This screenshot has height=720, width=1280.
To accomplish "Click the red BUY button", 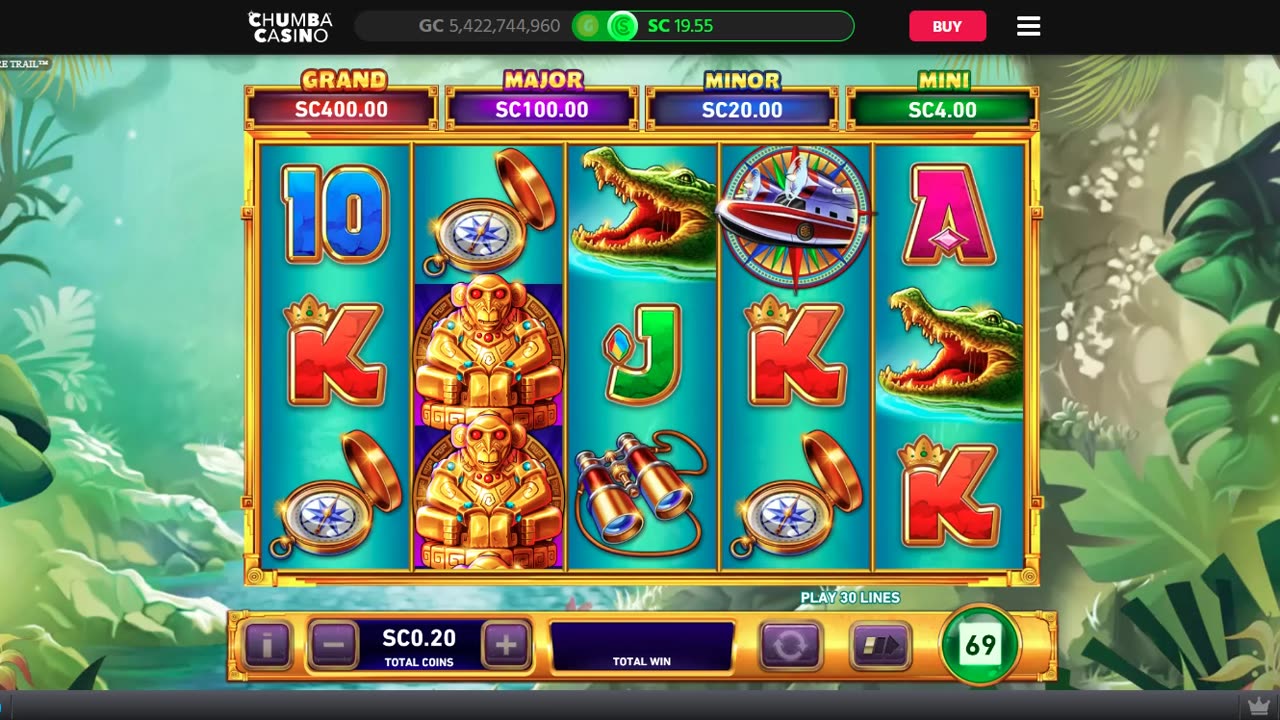I will pyautogui.click(x=947, y=26).
